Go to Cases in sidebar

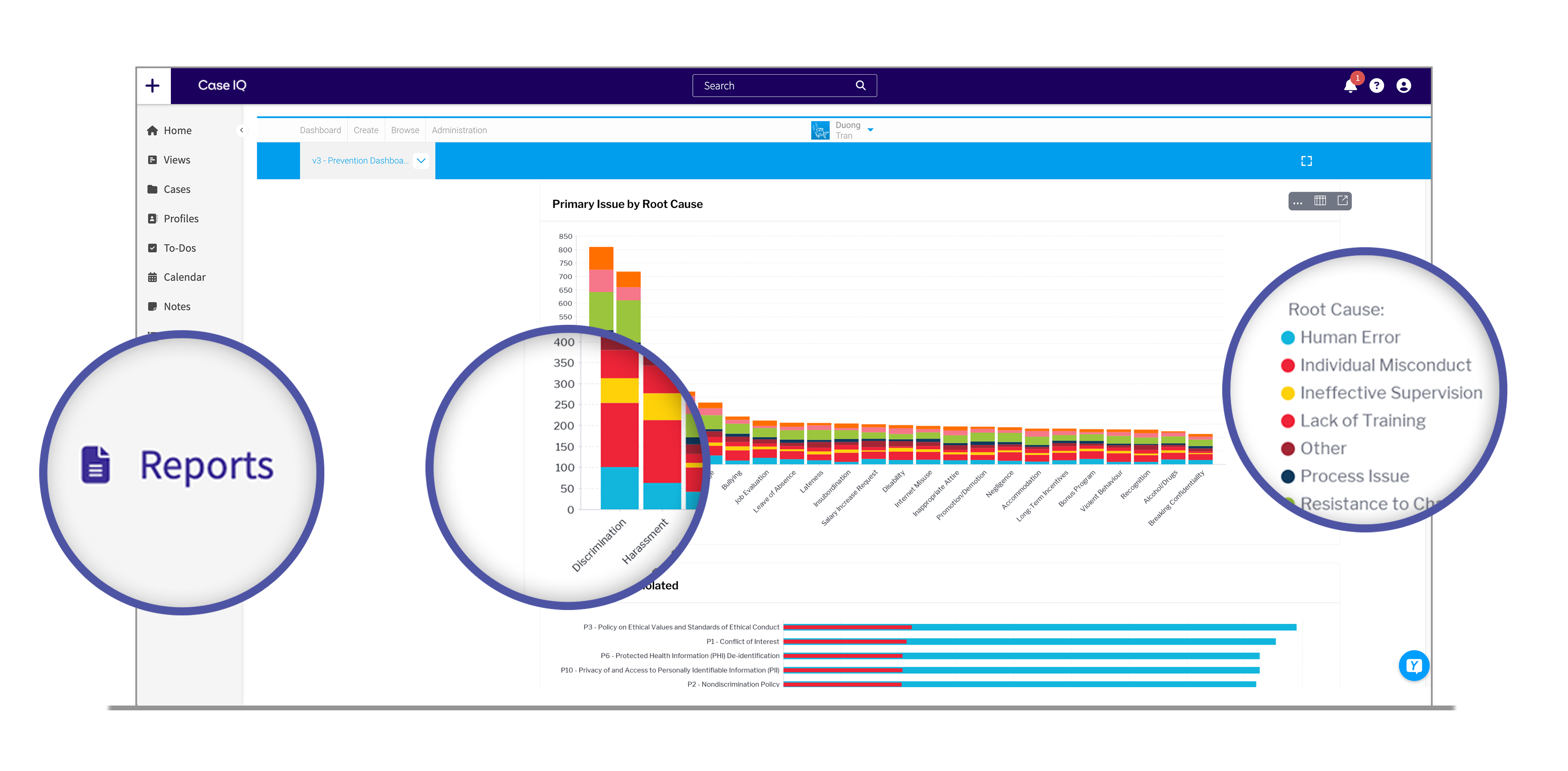pyautogui.click(x=177, y=189)
